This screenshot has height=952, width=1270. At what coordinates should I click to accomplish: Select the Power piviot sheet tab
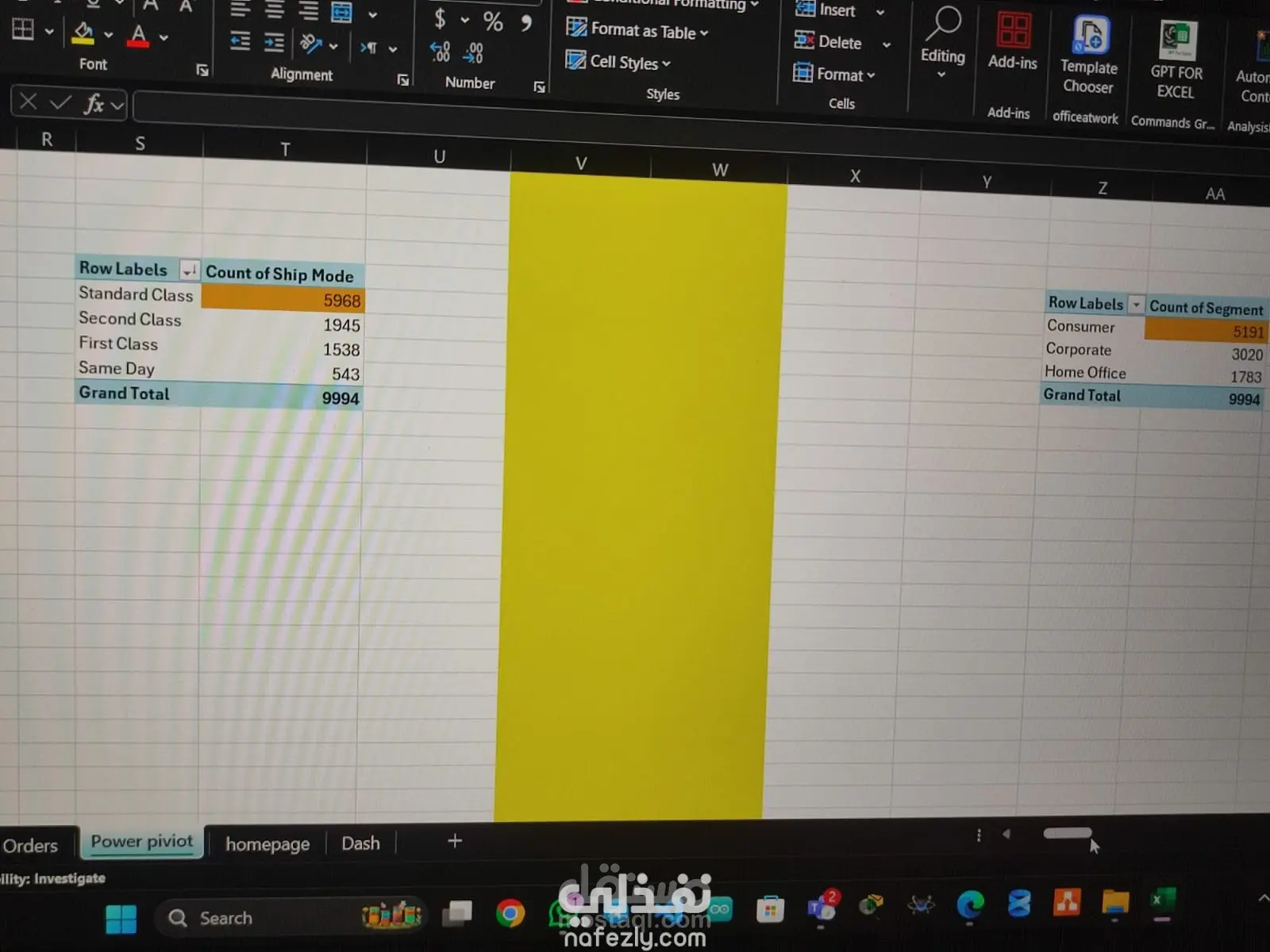click(x=142, y=842)
